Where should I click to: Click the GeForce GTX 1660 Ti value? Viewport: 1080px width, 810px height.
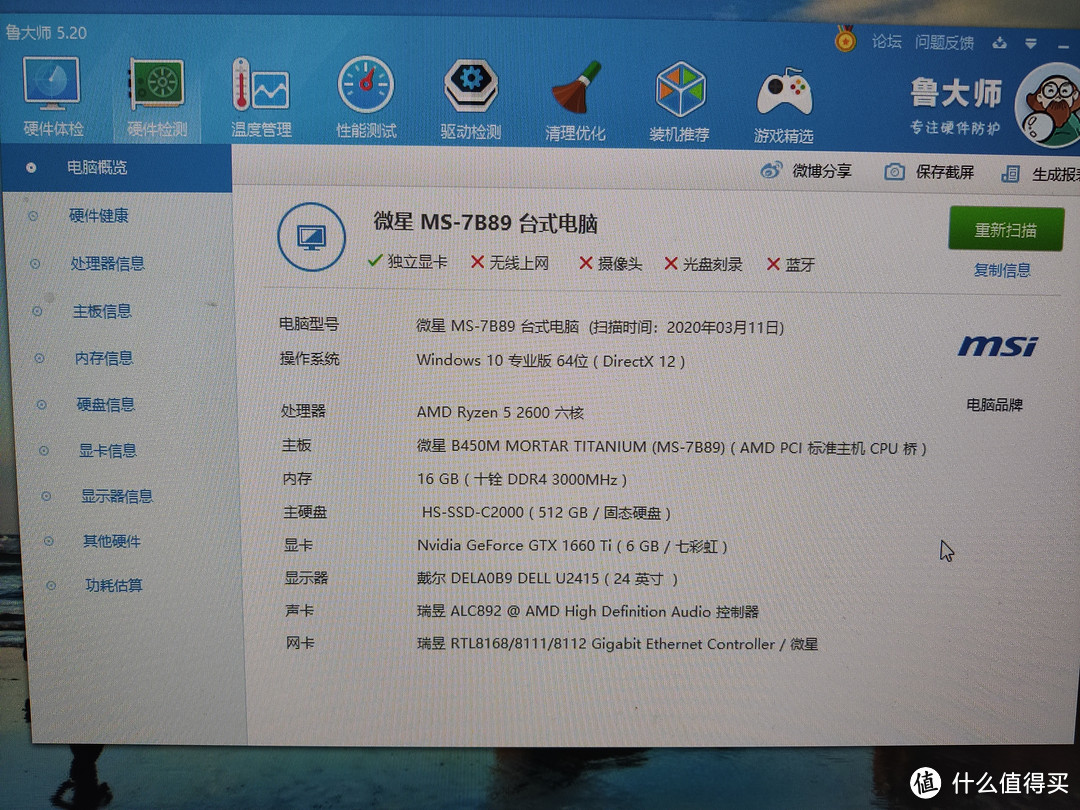point(572,546)
